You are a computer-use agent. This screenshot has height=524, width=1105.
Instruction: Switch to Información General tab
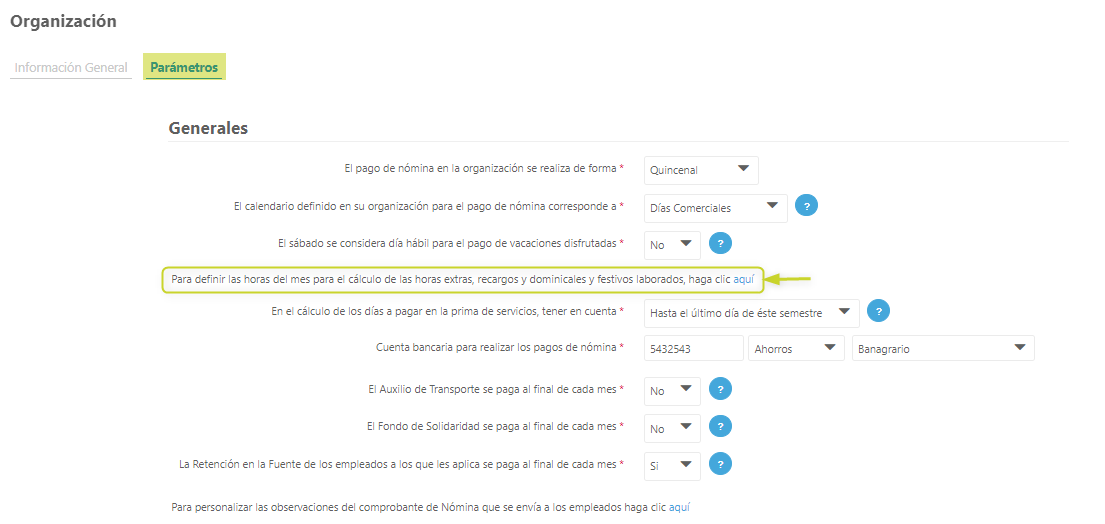(x=71, y=68)
